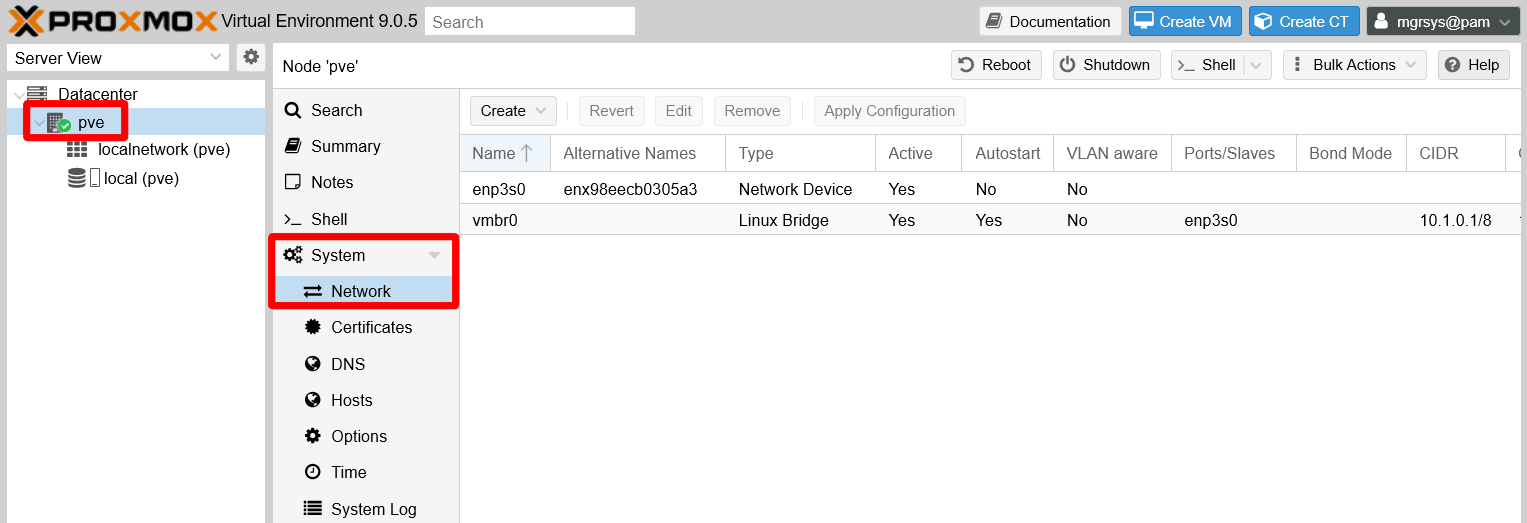
Task: Click the Shutdown button label
Action: (1116, 65)
